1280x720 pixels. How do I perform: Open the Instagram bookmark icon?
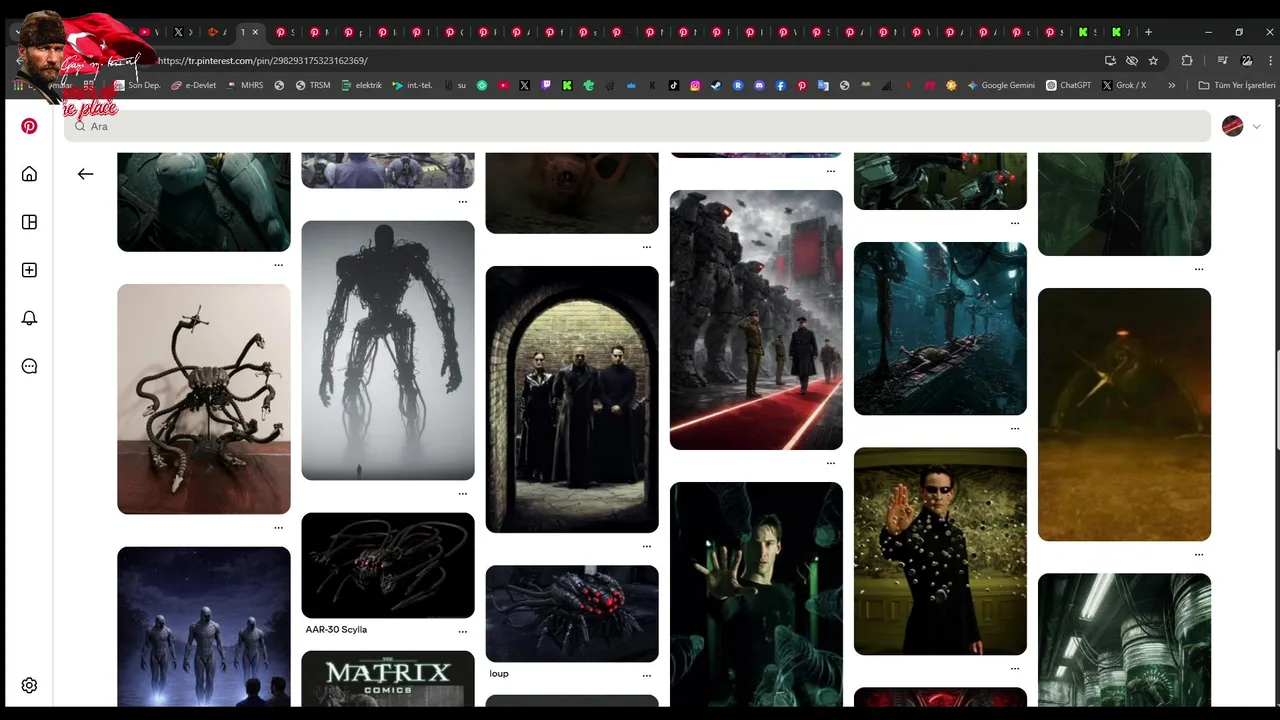coord(695,86)
